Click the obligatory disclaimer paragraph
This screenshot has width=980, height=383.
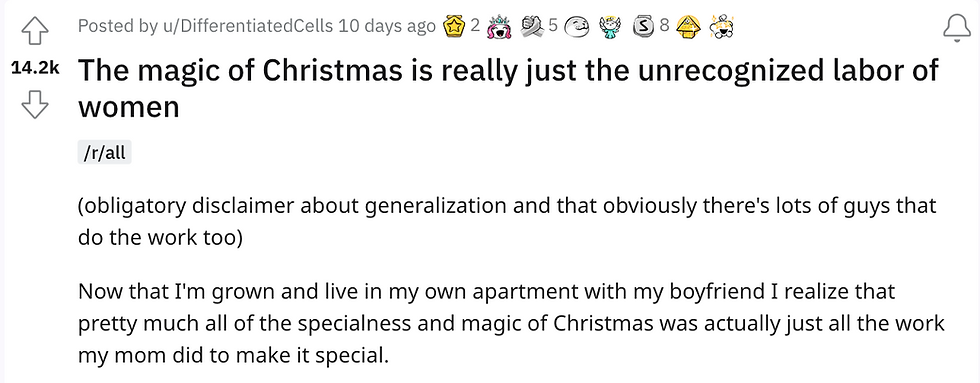tap(507, 221)
